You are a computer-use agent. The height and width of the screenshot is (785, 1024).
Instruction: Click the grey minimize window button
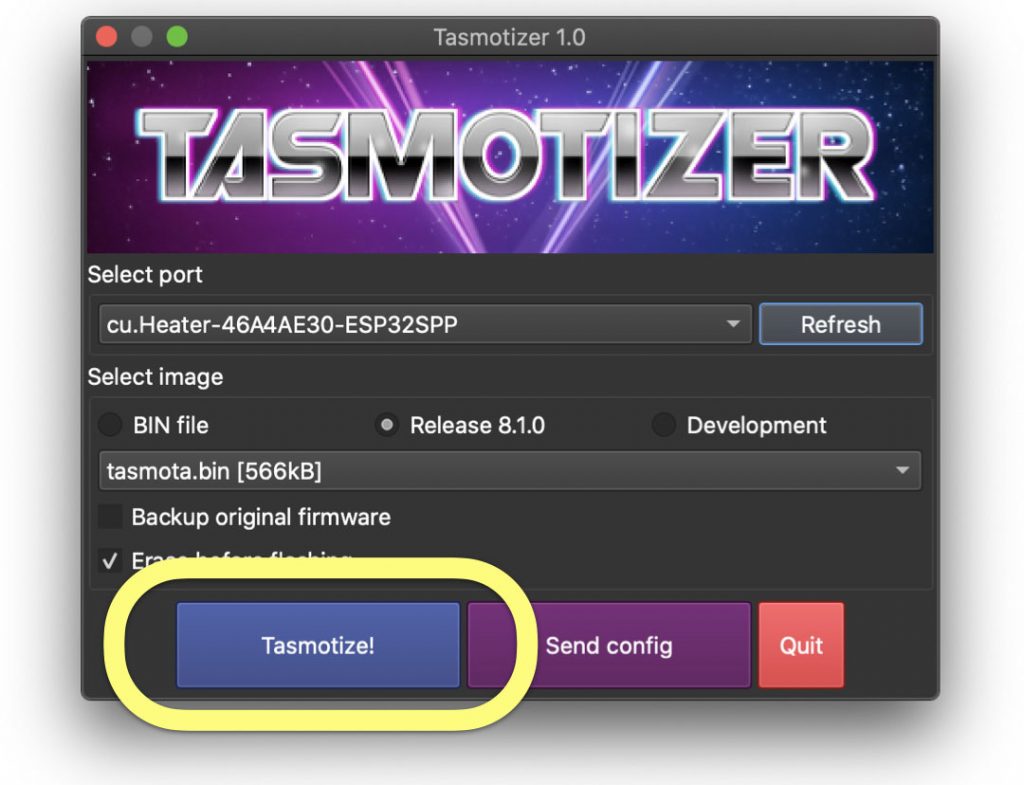[142, 37]
